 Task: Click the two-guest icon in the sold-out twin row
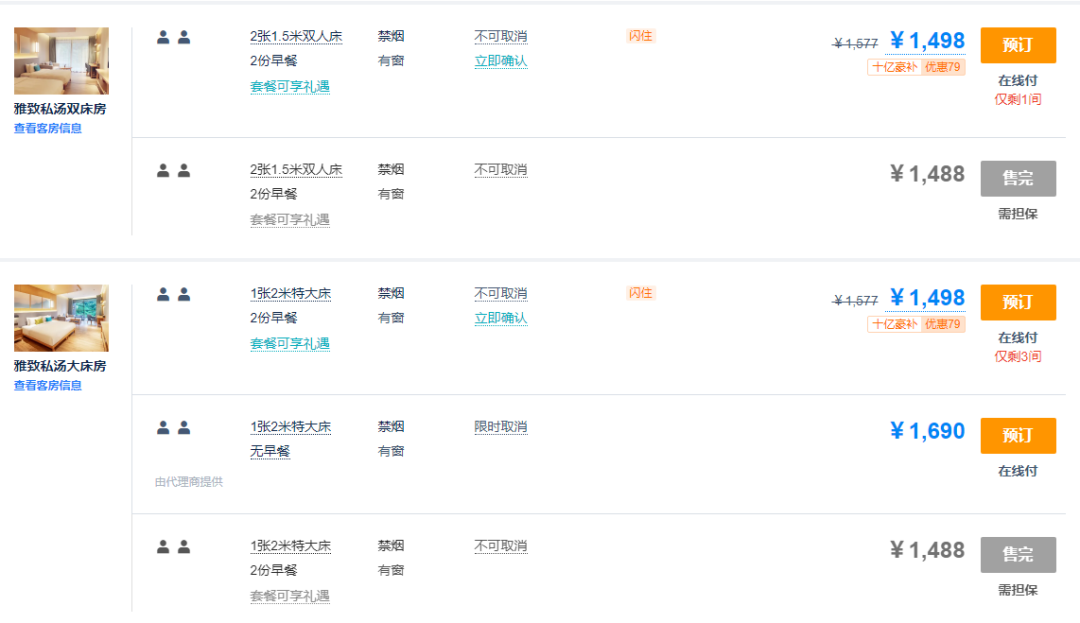coord(174,171)
